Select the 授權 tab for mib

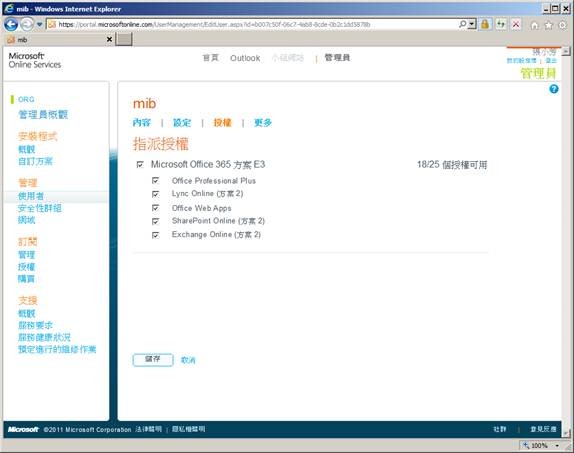click(223, 123)
